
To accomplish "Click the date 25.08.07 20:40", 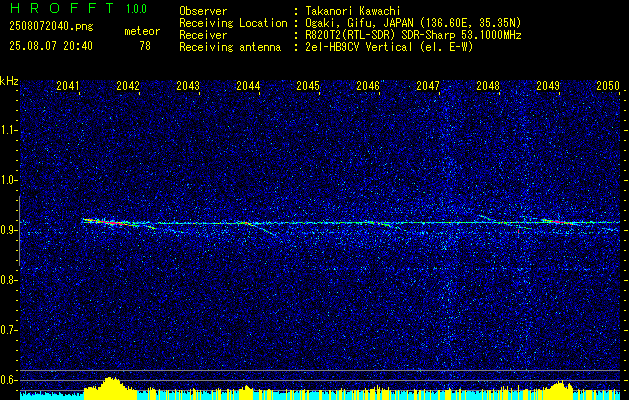I will pyautogui.click(x=51, y=46).
